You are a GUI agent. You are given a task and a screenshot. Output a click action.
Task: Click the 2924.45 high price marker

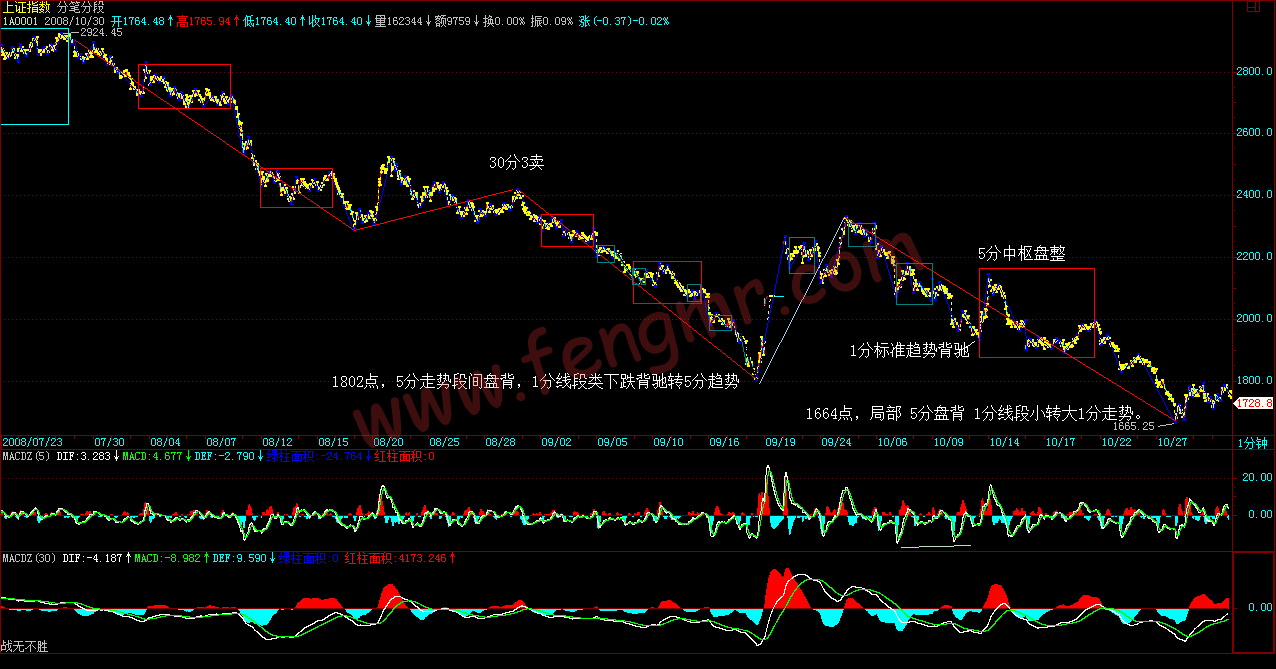pos(100,33)
